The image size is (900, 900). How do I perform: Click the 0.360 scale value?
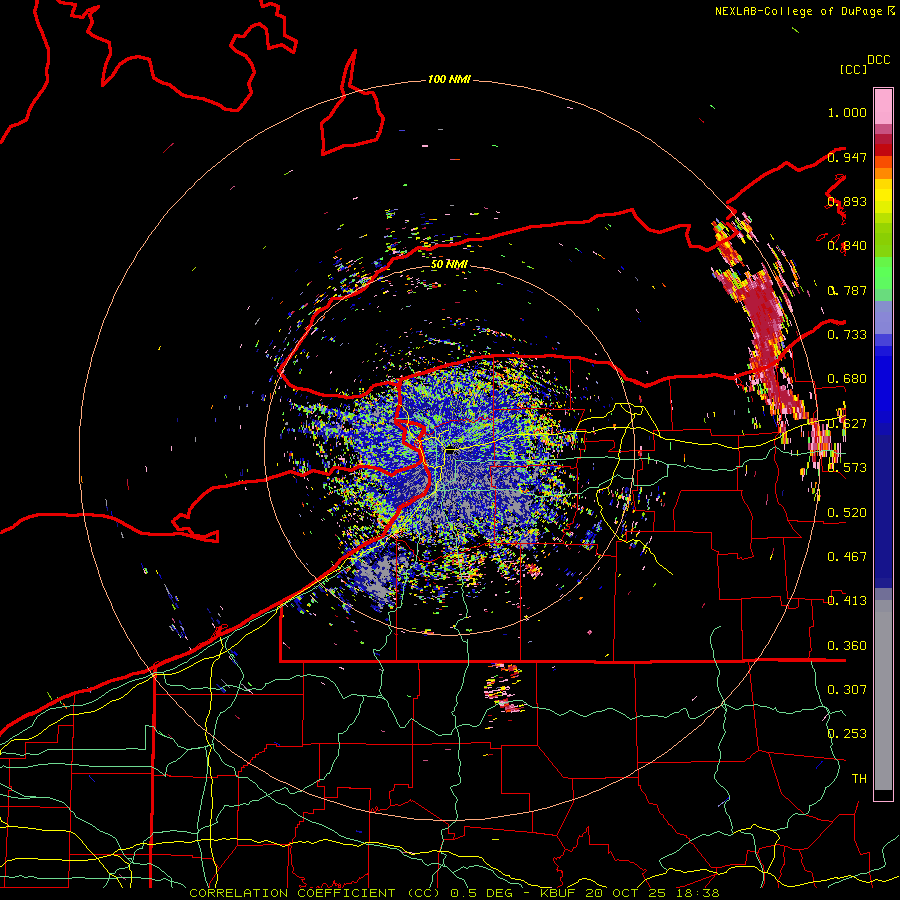[x=847, y=646]
